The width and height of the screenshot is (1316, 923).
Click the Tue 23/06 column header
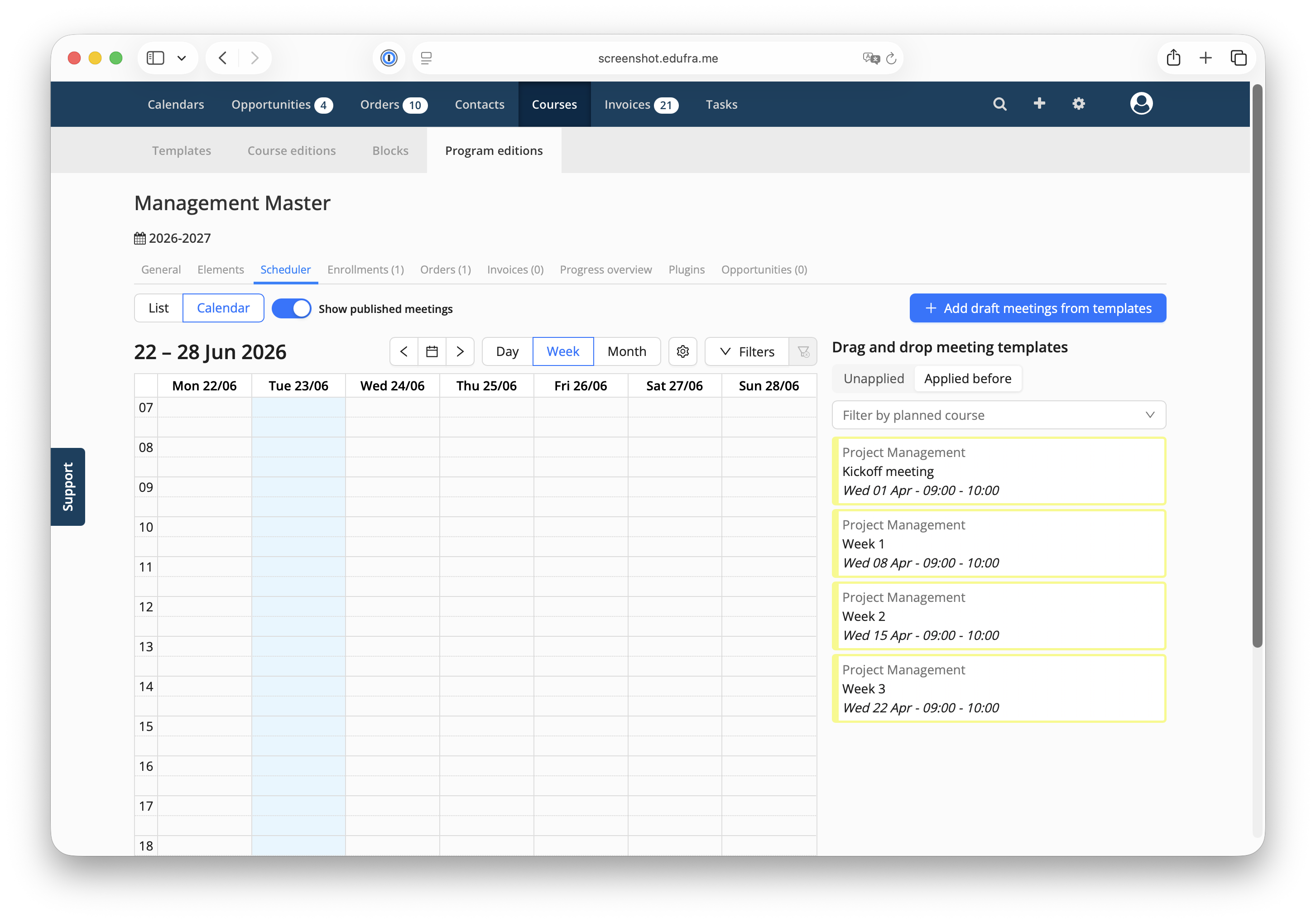(x=298, y=386)
